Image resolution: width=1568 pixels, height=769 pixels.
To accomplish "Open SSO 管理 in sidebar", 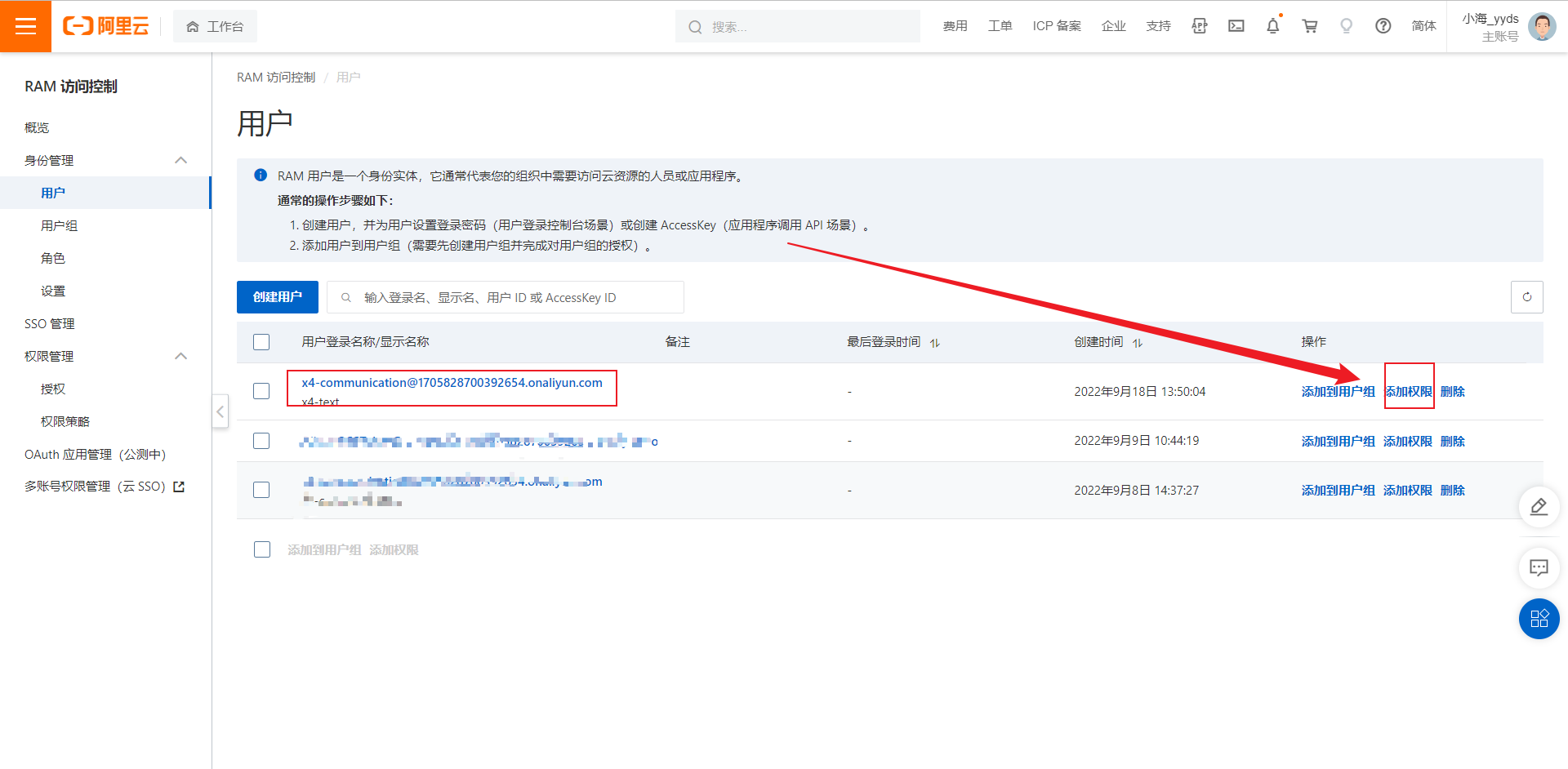I will point(49,323).
